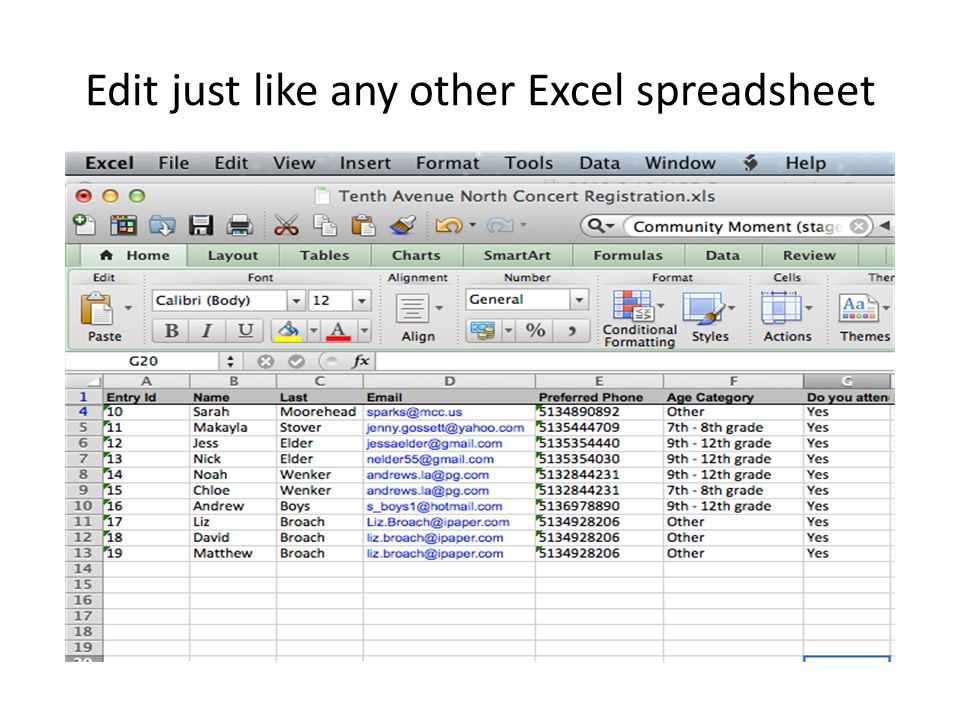This screenshot has width=960, height=720.
Task: Open the File menu
Action: [x=174, y=163]
